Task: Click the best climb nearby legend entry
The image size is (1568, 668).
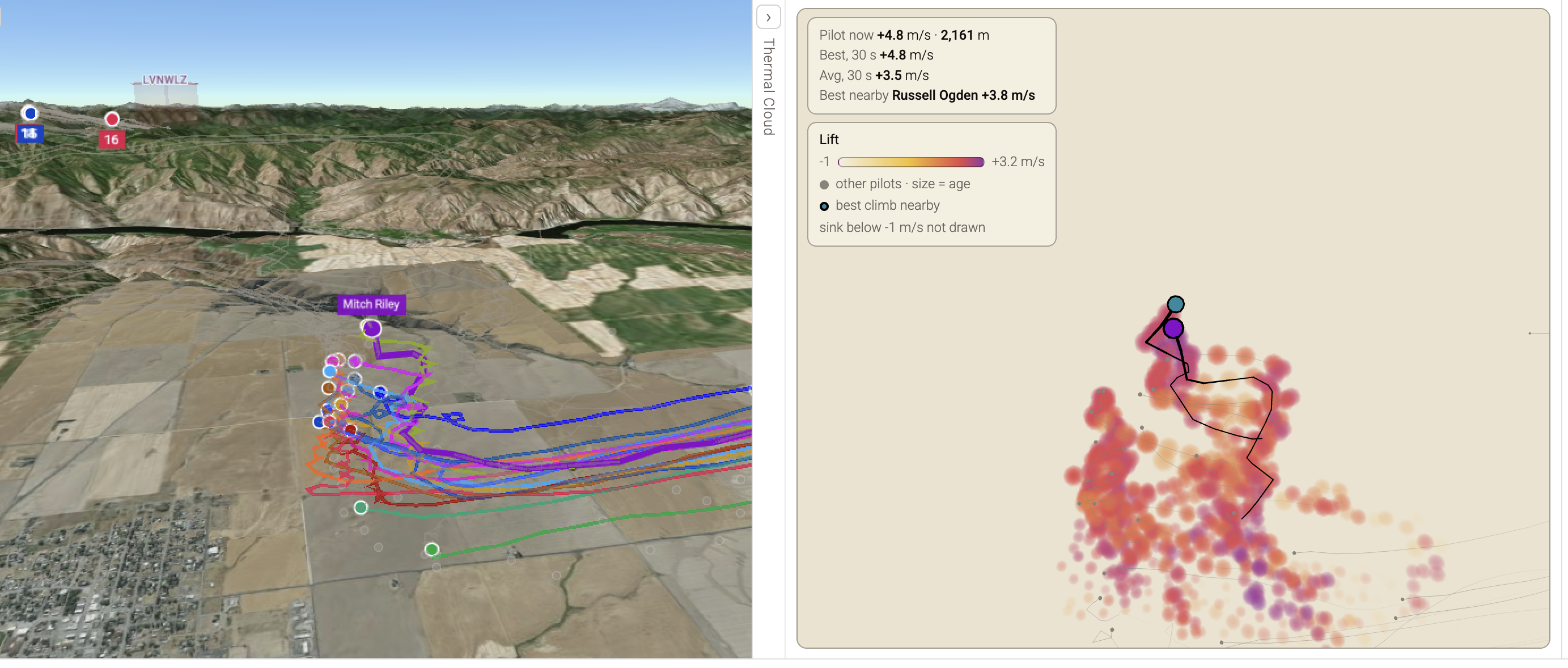Action: [880, 205]
